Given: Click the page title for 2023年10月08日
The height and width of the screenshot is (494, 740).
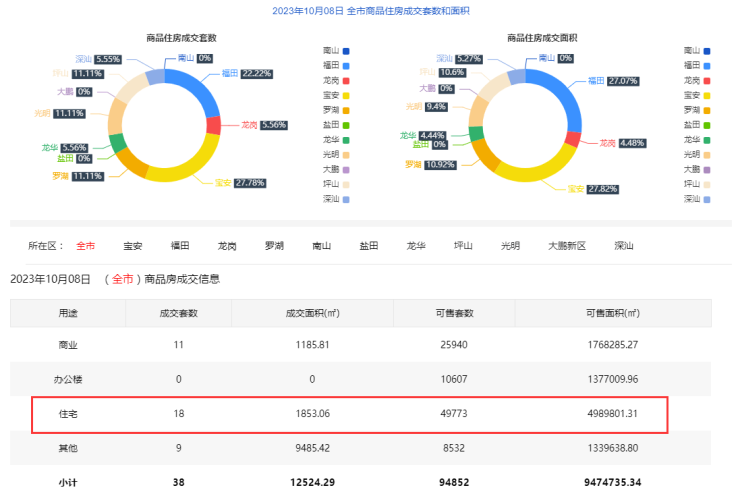Looking at the screenshot, I should click(371, 11).
